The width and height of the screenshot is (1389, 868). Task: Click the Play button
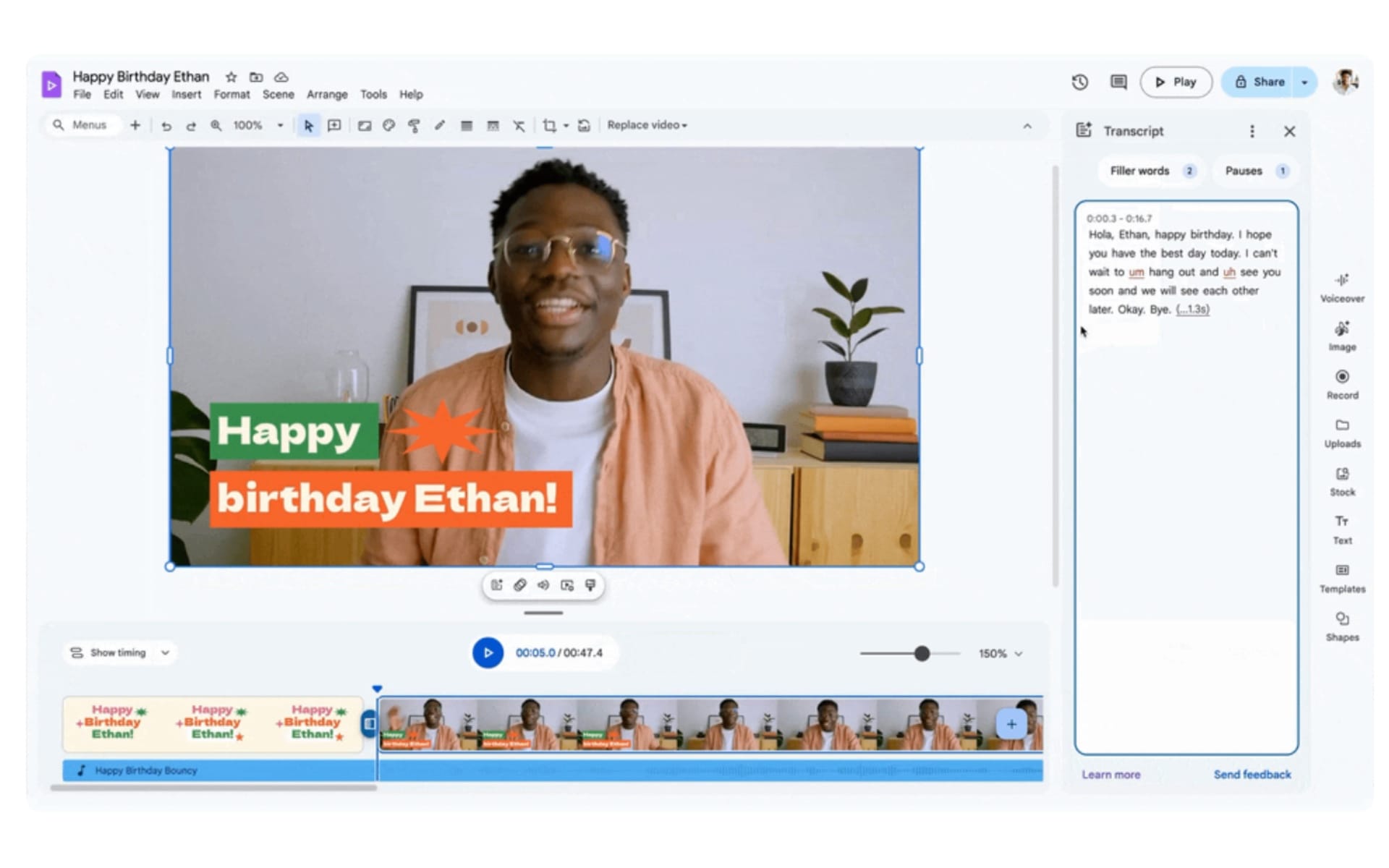(1176, 82)
